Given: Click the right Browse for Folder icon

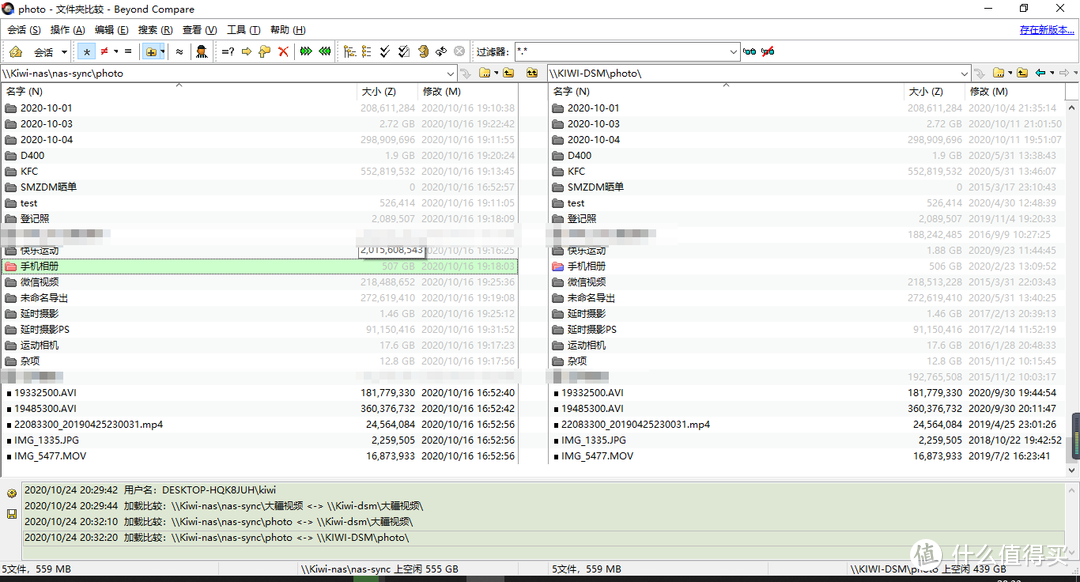Looking at the screenshot, I should pyautogui.click(x=999, y=73).
